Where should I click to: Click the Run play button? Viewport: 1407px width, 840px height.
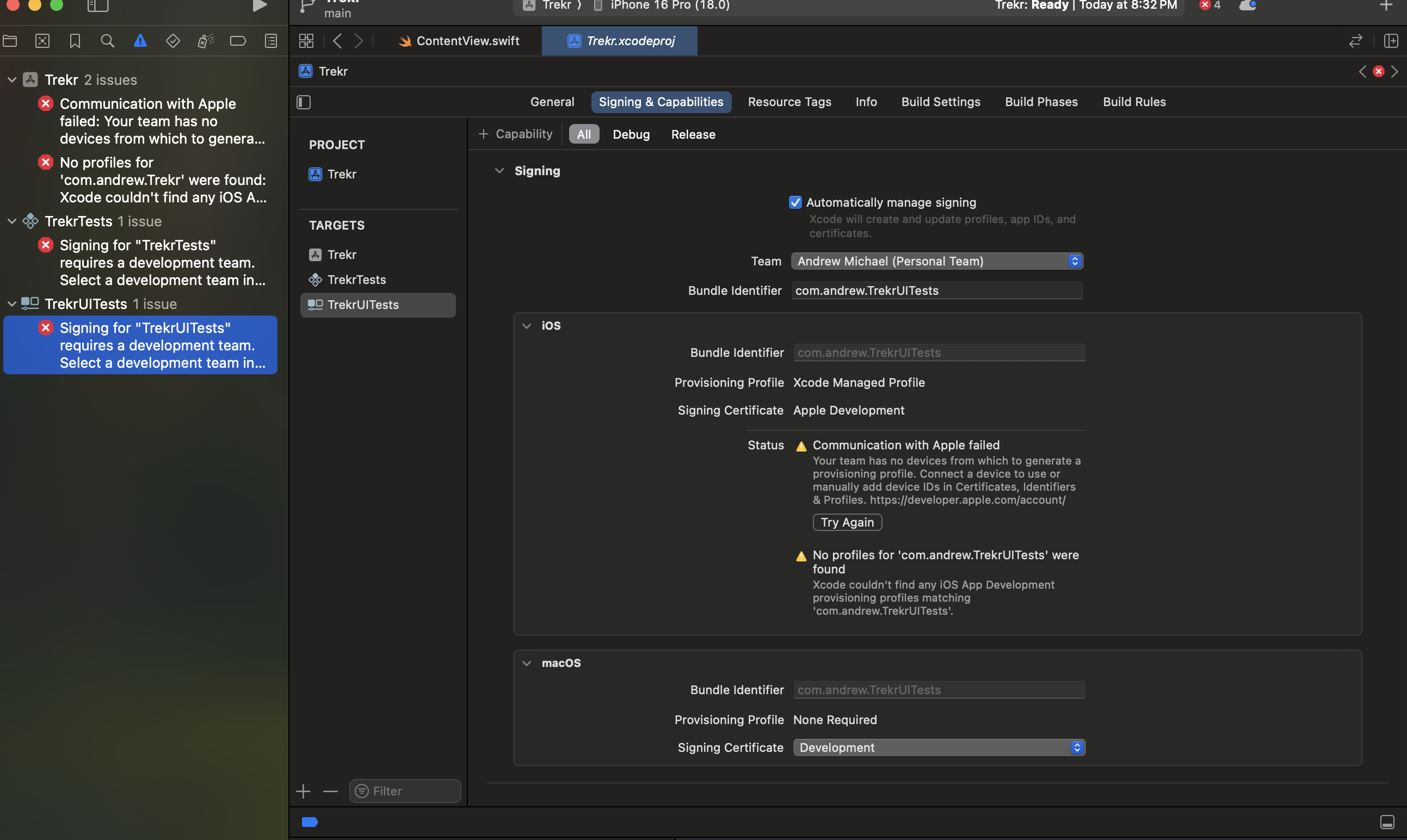pos(259,6)
